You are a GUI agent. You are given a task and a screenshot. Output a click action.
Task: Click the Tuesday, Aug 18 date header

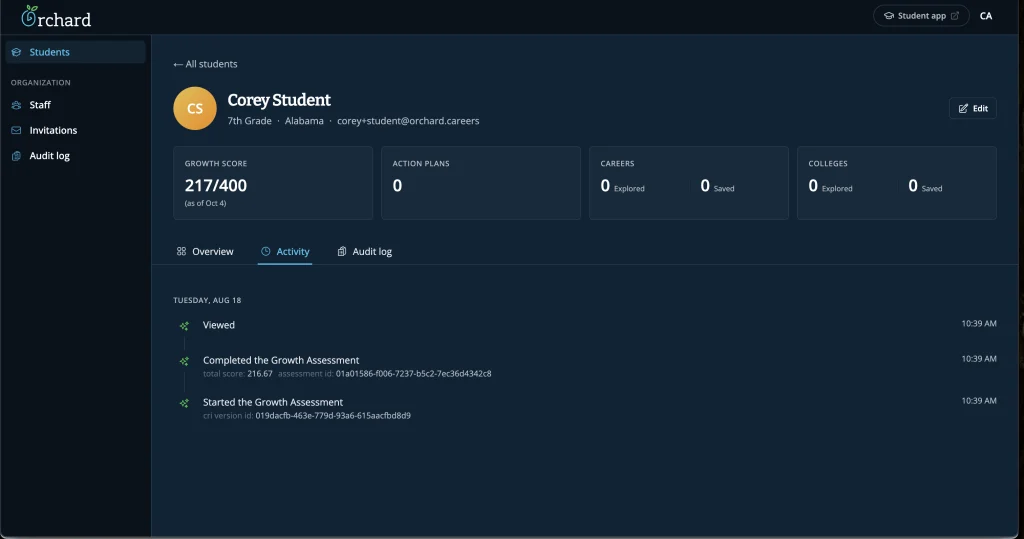(207, 301)
